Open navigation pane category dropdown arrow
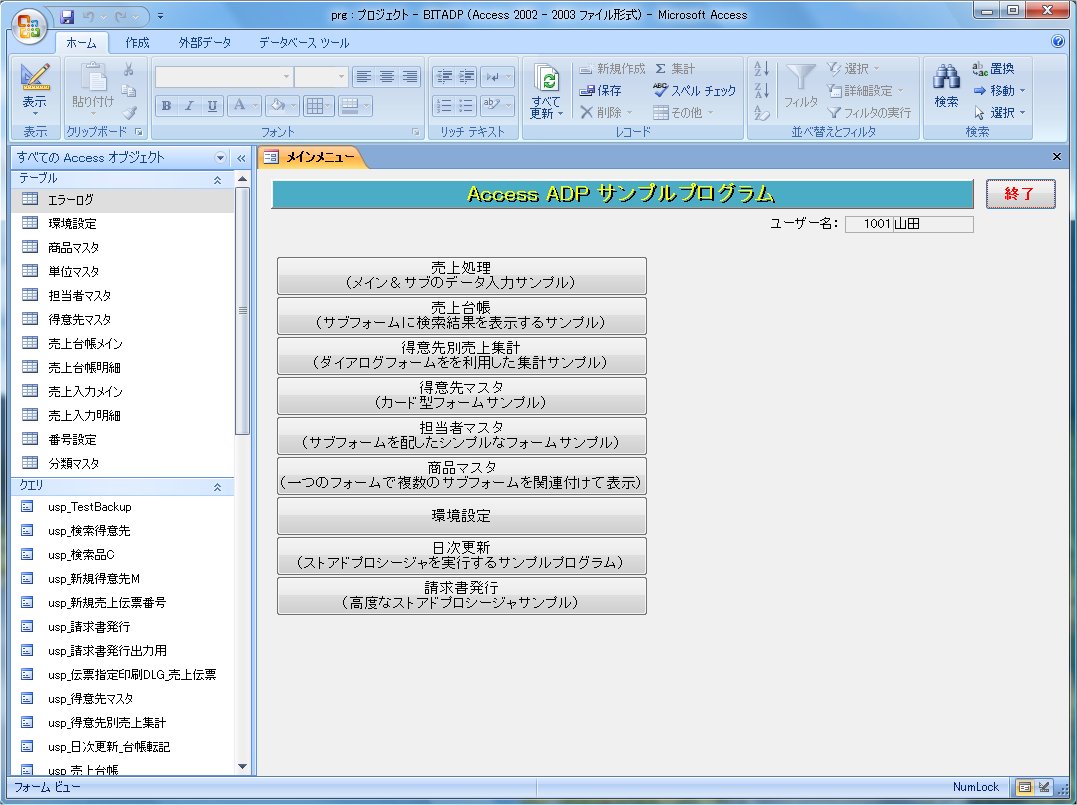This screenshot has width=1077, height=805. coord(220,158)
